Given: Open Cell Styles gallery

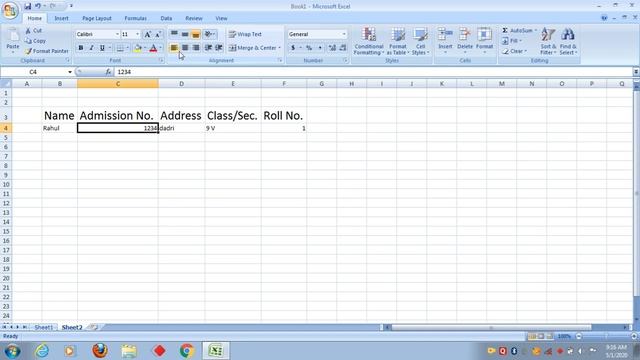Looking at the screenshot, I should (420, 41).
